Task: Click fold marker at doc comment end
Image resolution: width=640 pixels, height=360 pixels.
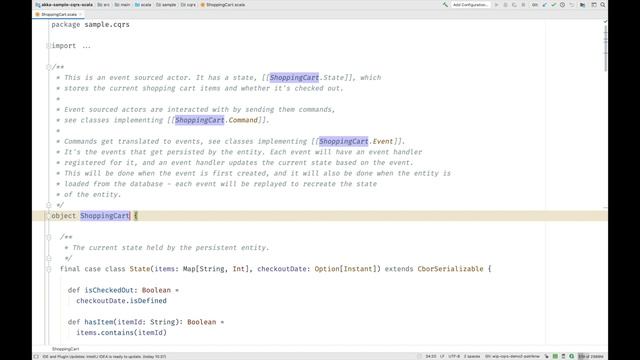Action: coord(49,205)
